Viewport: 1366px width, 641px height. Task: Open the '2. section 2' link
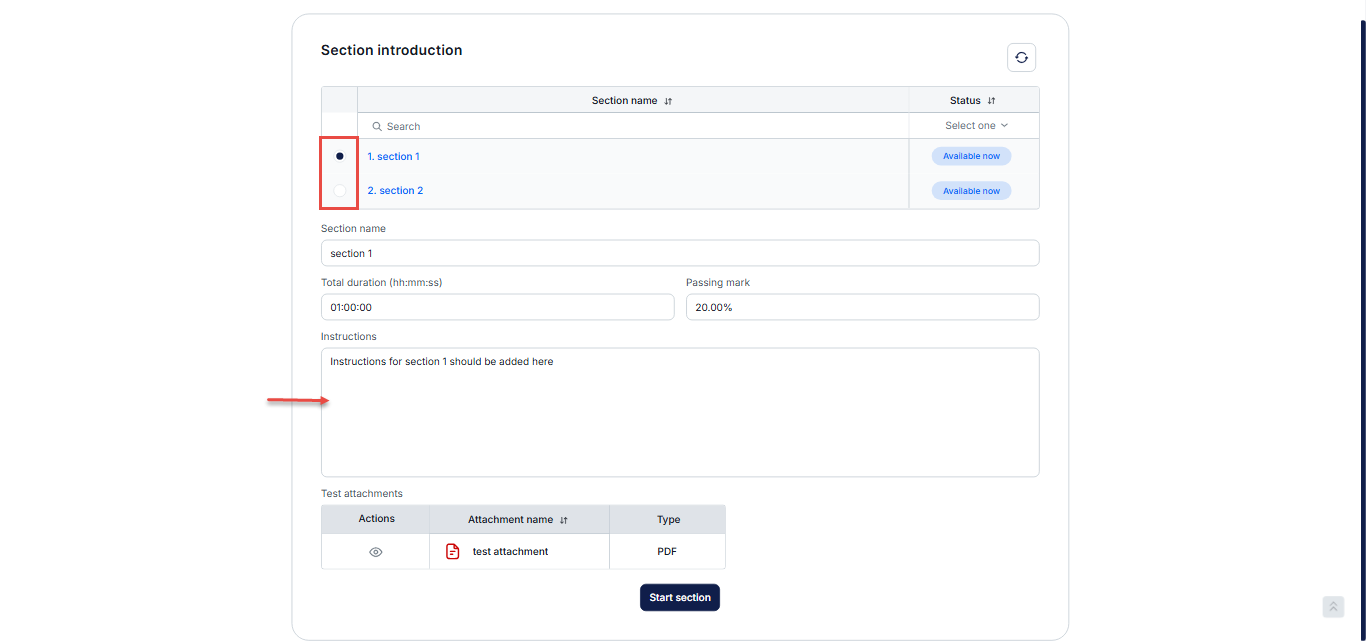[x=395, y=191]
